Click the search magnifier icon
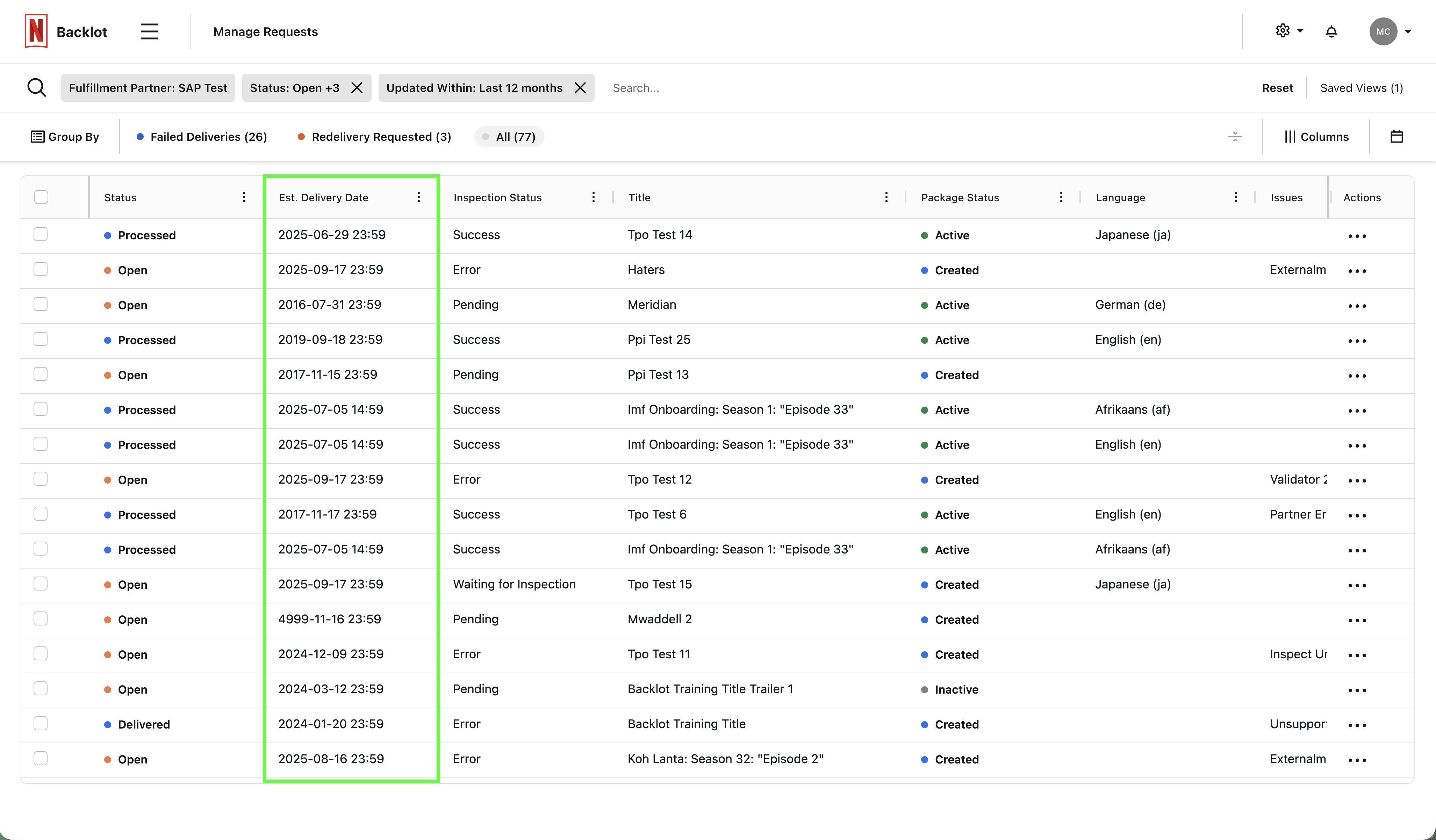The image size is (1436, 840). pyautogui.click(x=37, y=88)
